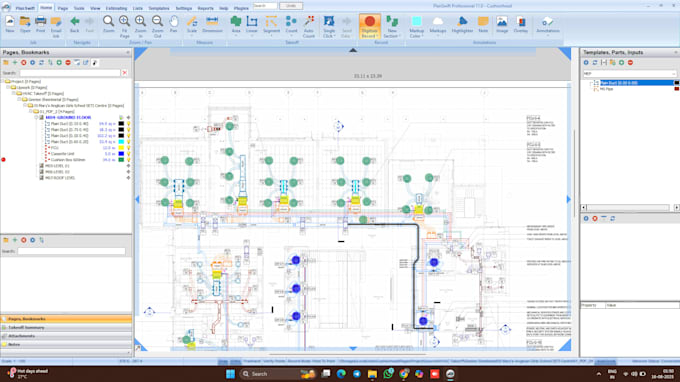This screenshot has height=382, width=680.
Task: Go Back using the green arrow icon
Action: pyautogui.click(x=75, y=21)
